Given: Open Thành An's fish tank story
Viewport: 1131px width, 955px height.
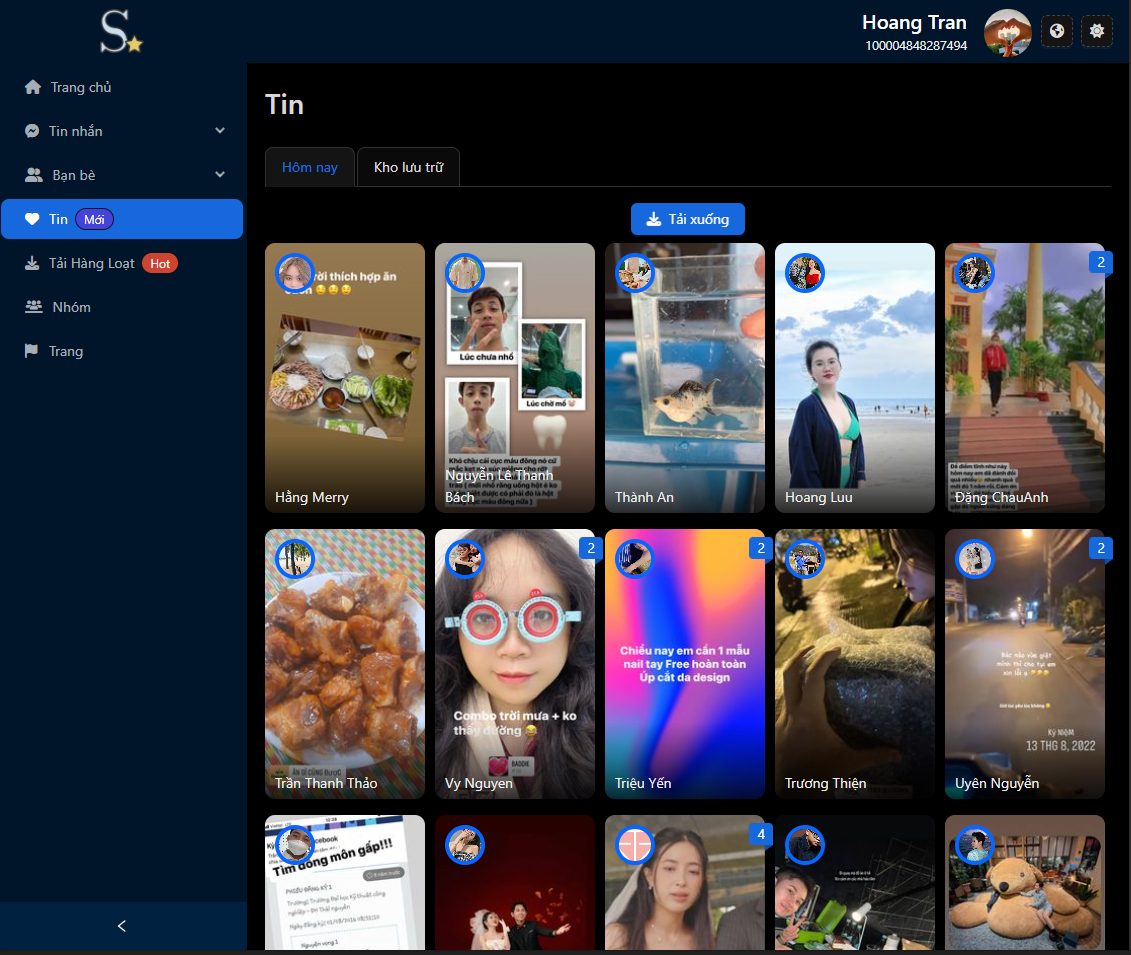Looking at the screenshot, I should point(685,378).
